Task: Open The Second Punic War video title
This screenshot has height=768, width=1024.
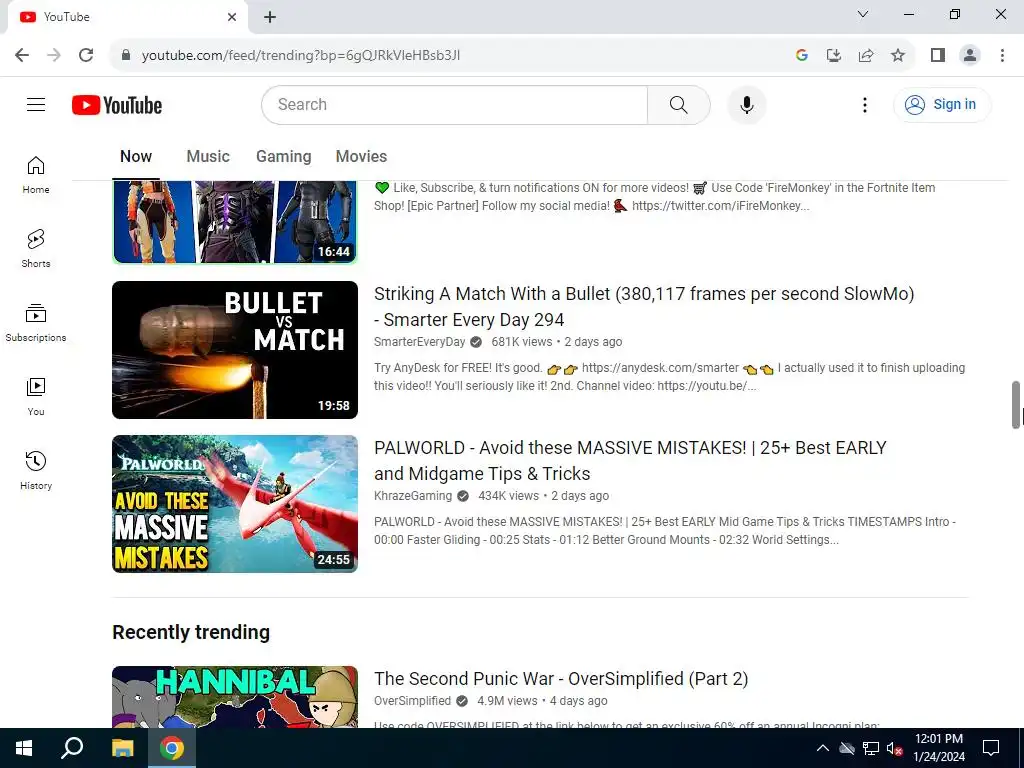Action: pyautogui.click(x=561, y=679)
